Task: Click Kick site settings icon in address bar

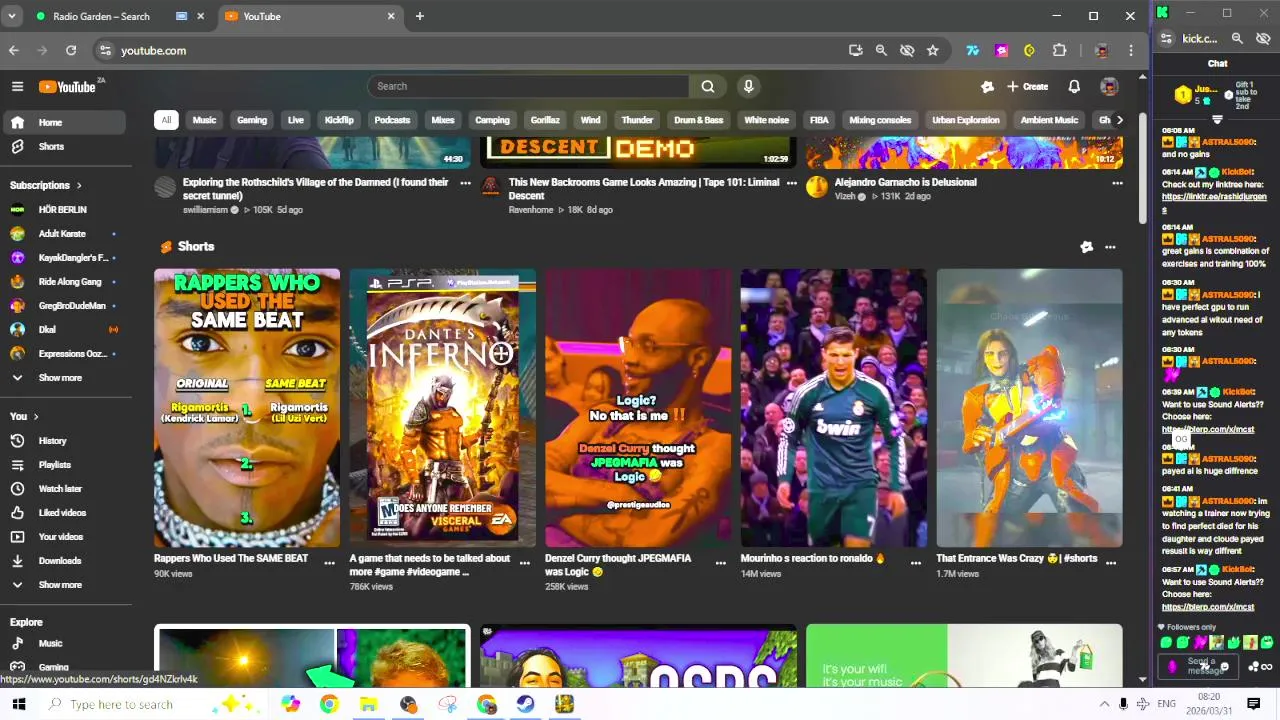Action: click(x=1167, y=38)
